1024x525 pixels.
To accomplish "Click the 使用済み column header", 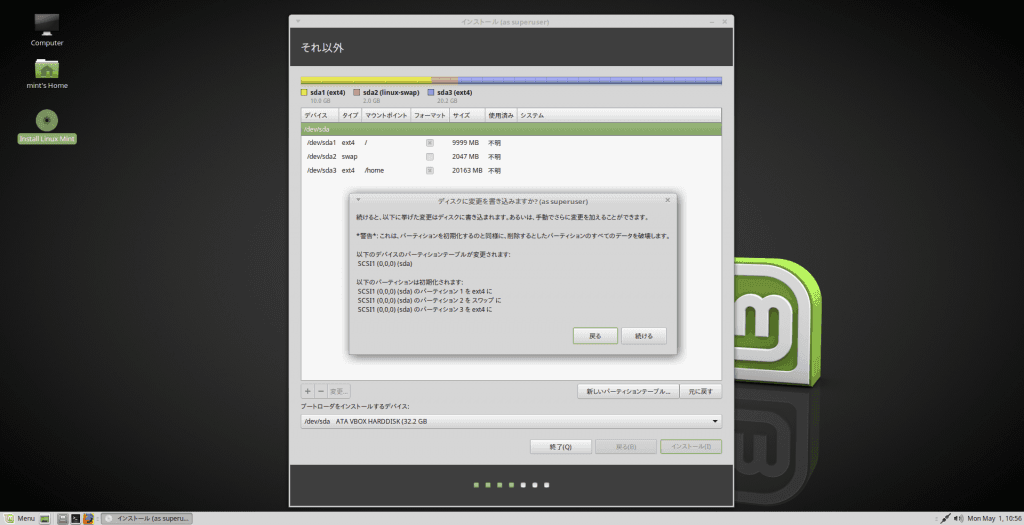I will [501, 115].
